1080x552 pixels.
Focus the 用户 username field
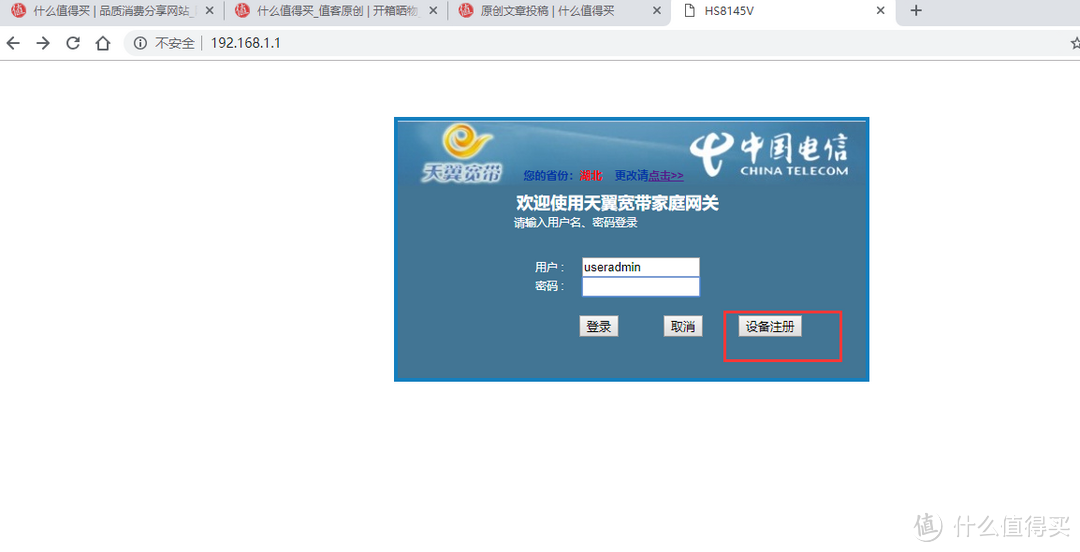click(x=641, y=267)
